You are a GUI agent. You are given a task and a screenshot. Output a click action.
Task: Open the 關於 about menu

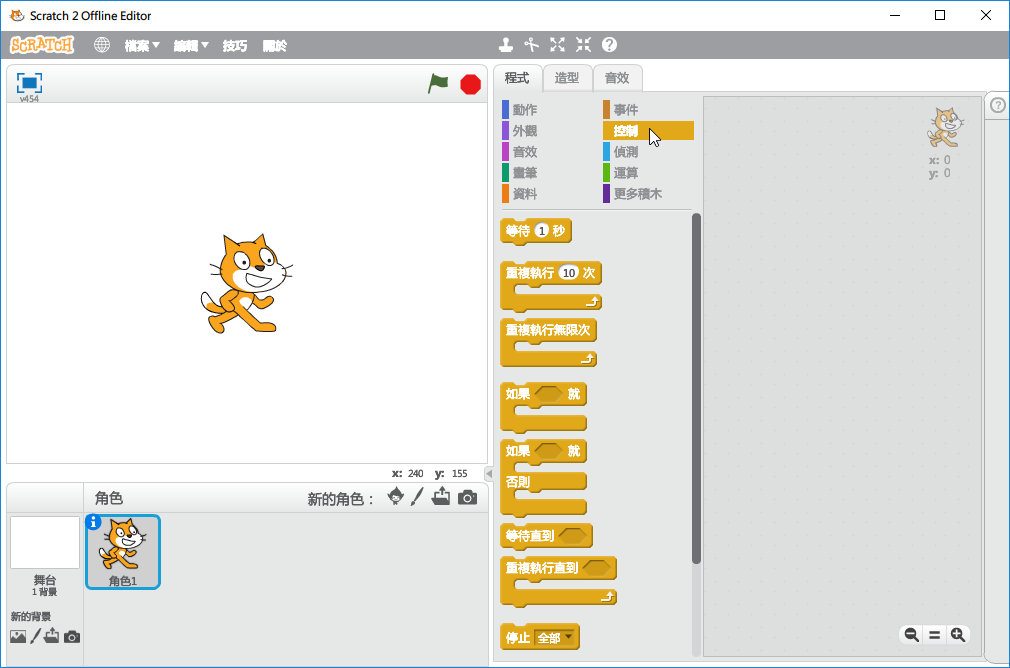click(274, 46)
